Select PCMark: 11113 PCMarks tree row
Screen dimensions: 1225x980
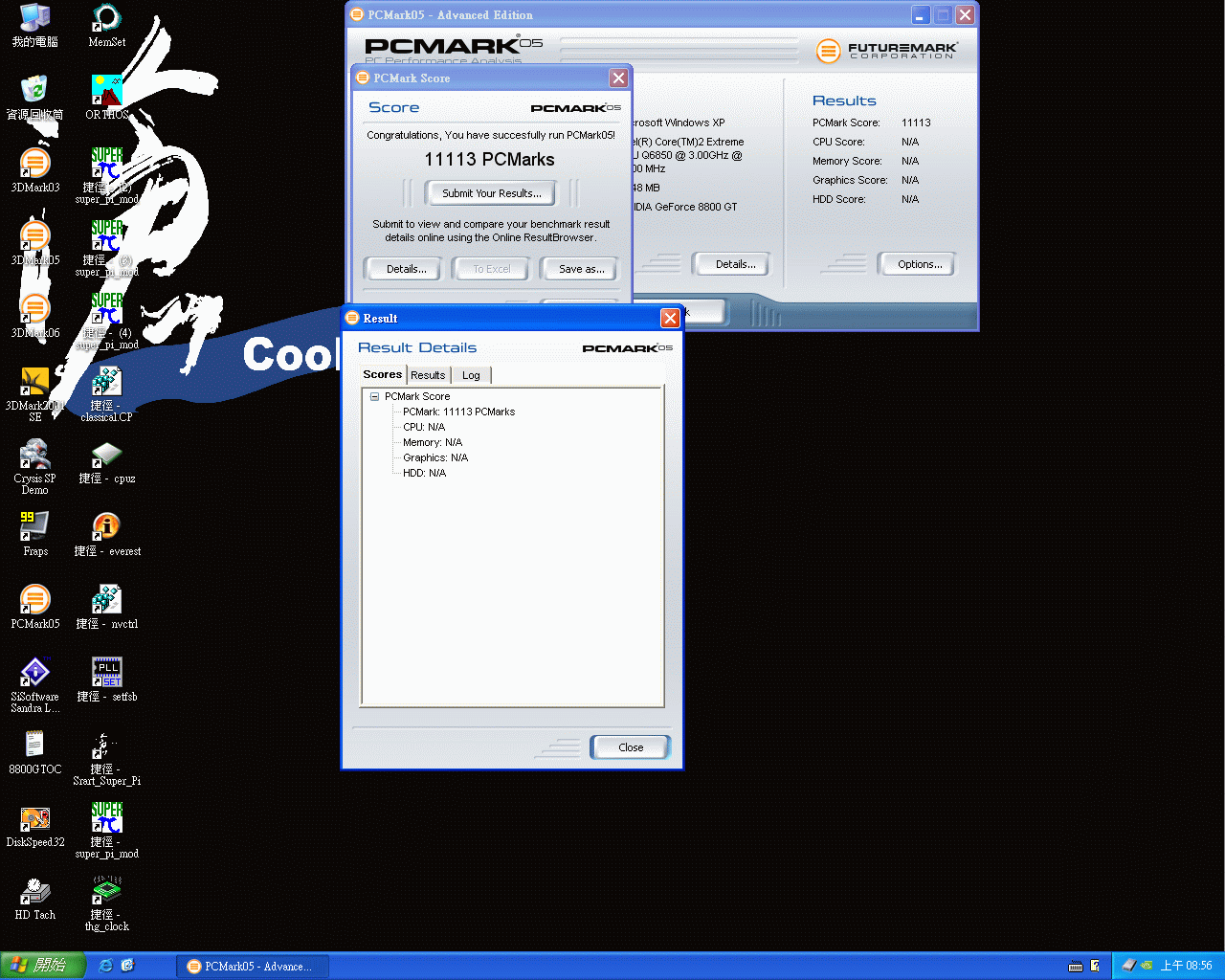click(459, 412)
